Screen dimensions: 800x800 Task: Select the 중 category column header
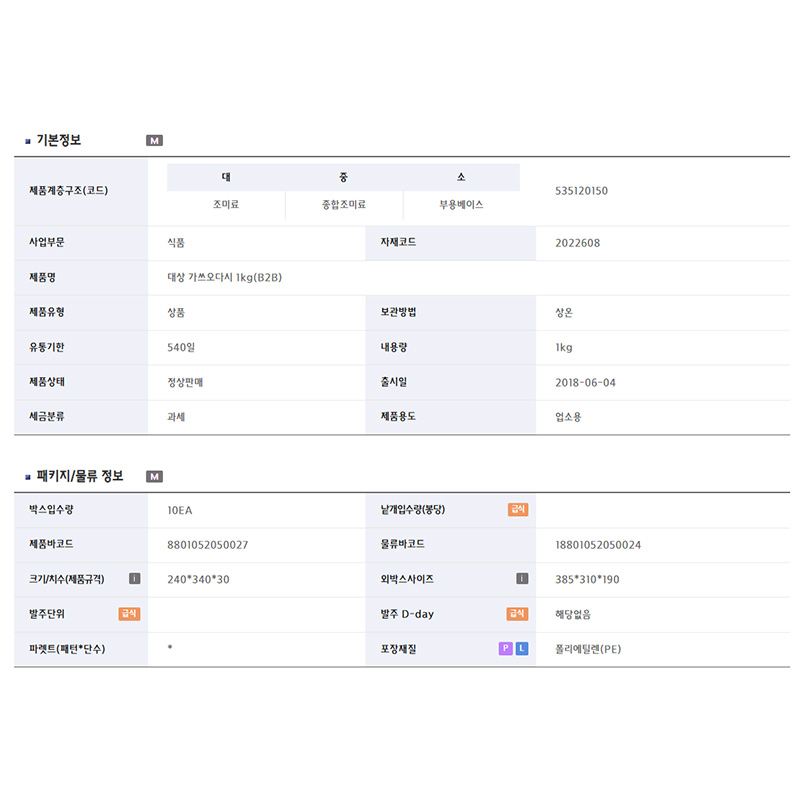coord(344,177)
